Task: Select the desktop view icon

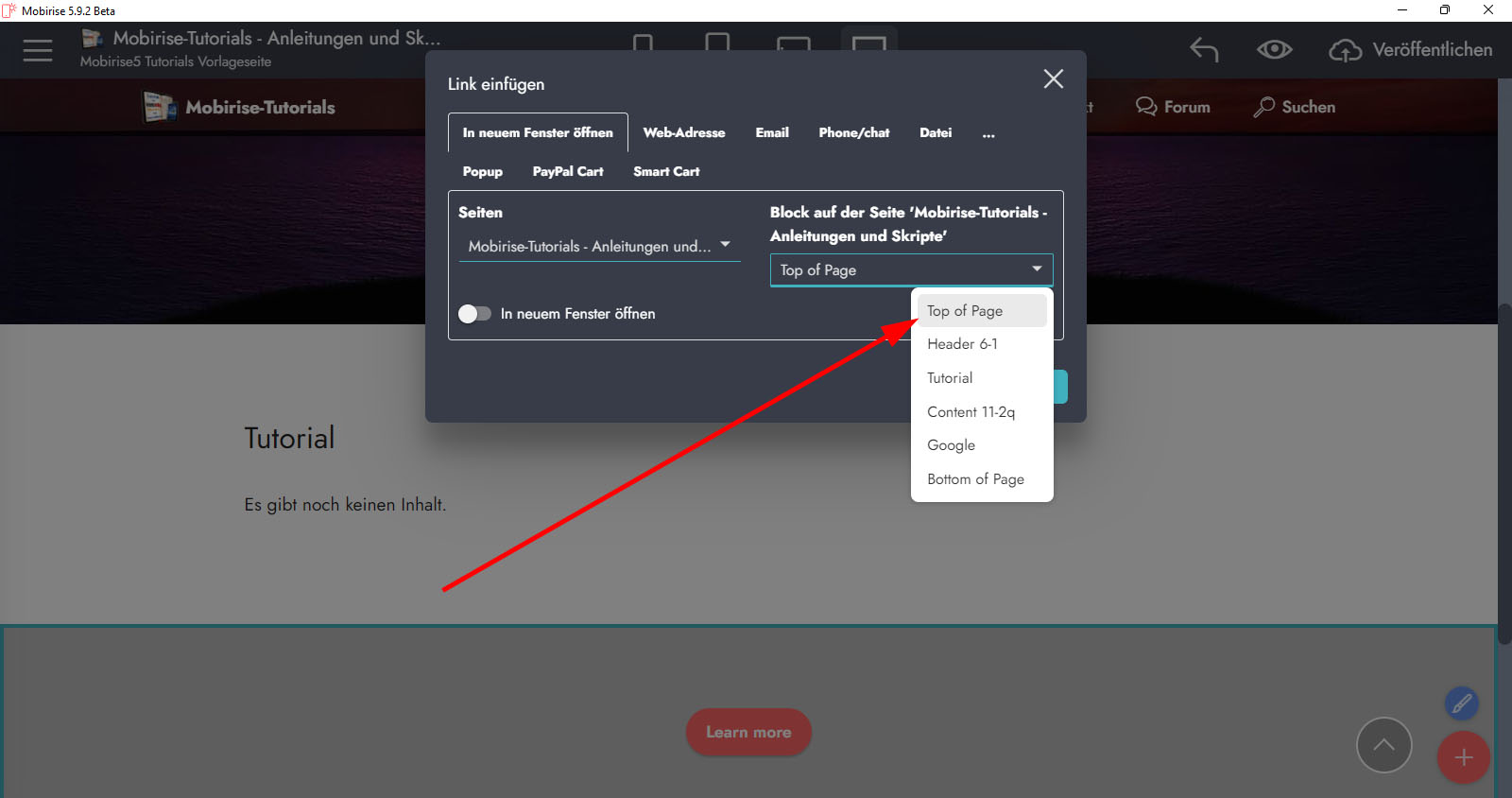Action: point(869,43)
